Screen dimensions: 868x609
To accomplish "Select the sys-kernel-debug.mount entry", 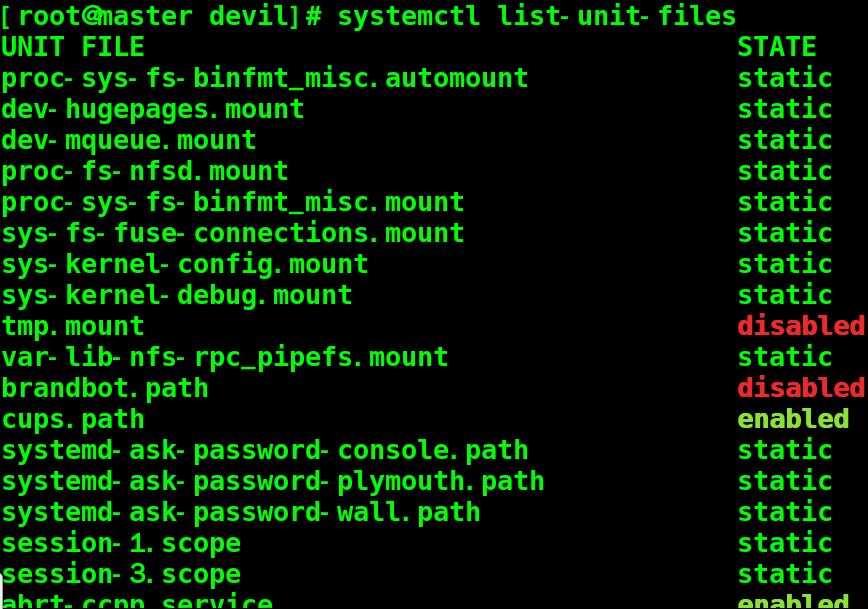I will pyautogui.click(x=177, y=295).
